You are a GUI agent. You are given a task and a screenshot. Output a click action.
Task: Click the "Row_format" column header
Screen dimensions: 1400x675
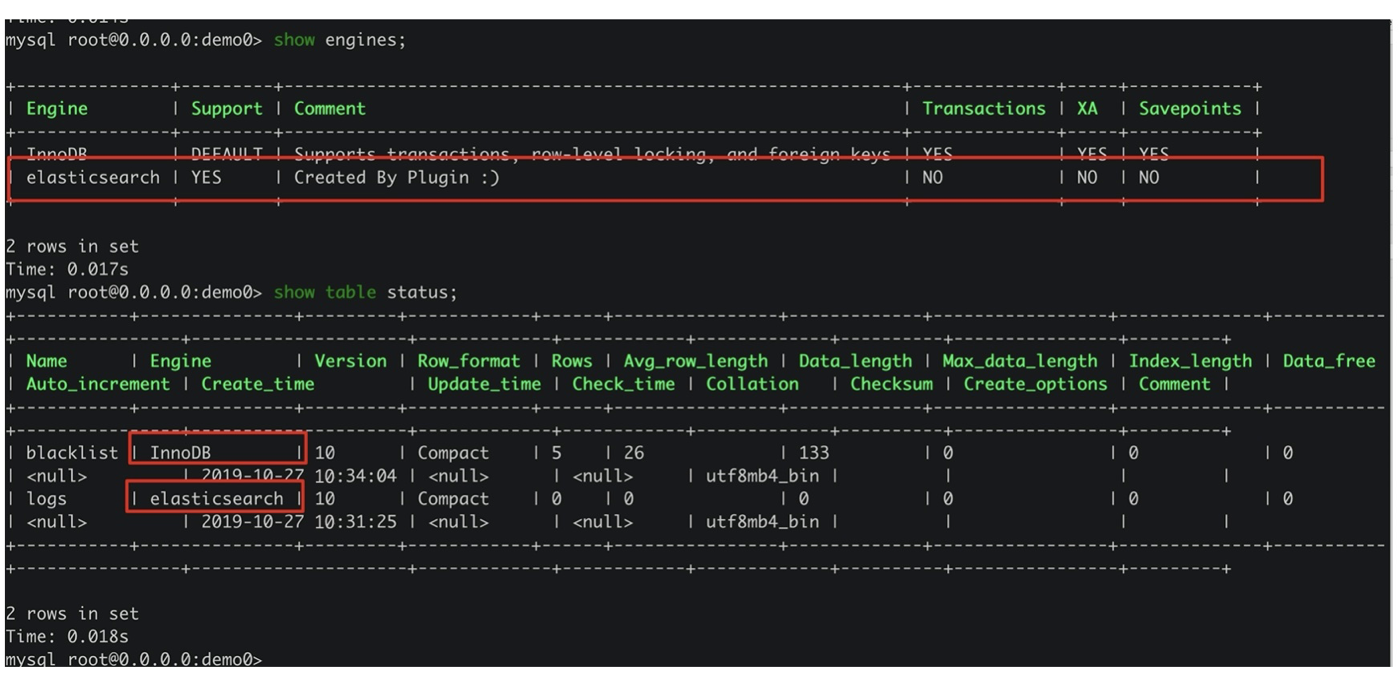click(469, 361)
